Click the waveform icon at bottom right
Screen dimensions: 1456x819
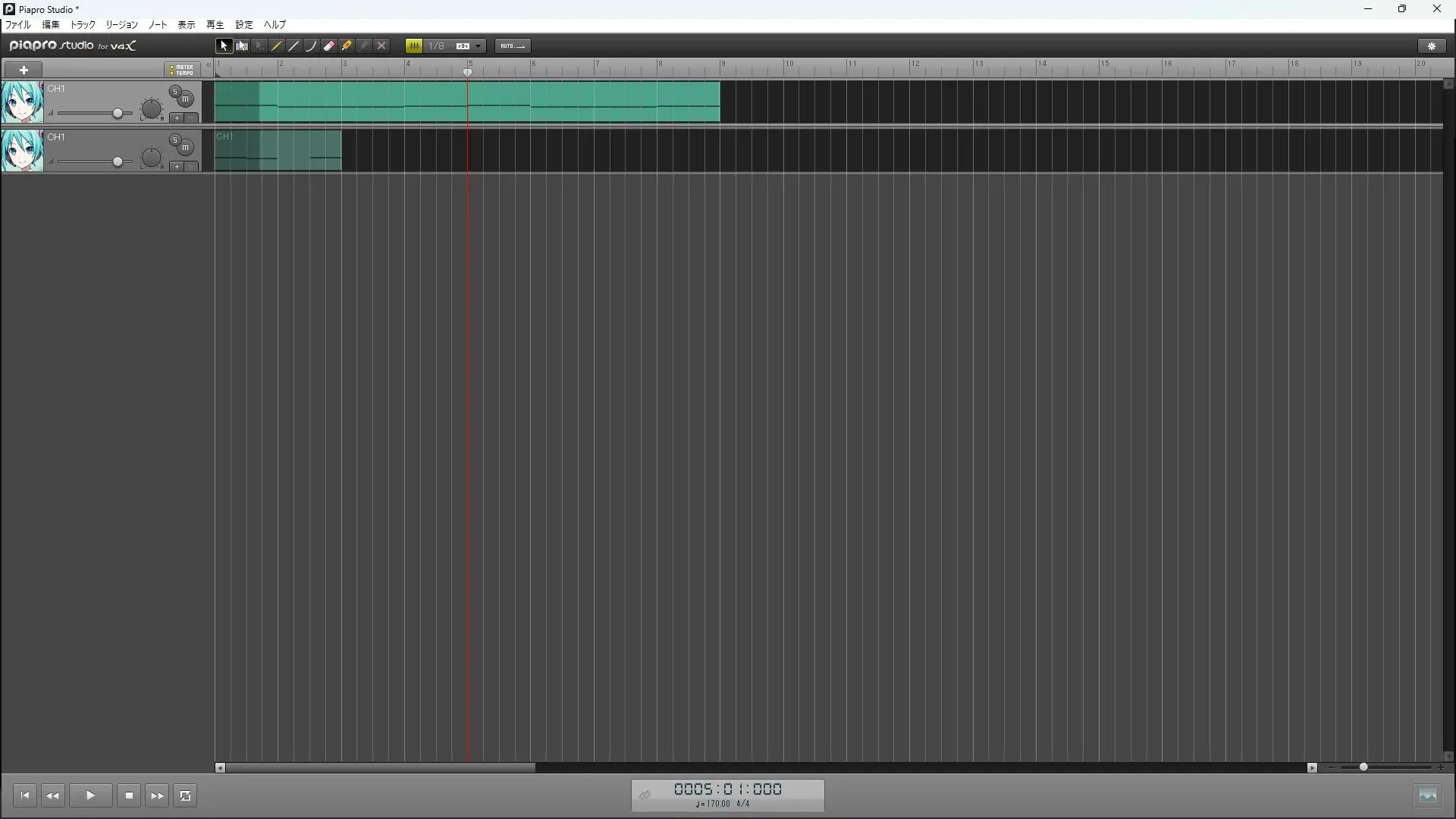(x=1428, y=795)
